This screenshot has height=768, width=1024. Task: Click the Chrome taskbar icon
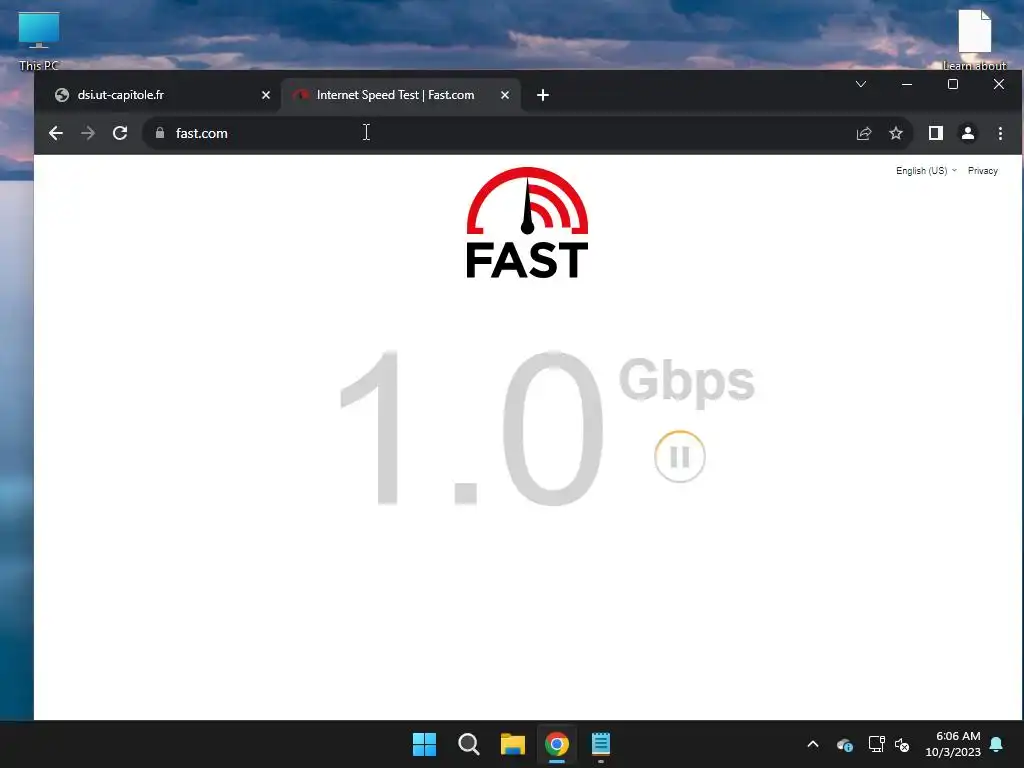click(556, 744)
